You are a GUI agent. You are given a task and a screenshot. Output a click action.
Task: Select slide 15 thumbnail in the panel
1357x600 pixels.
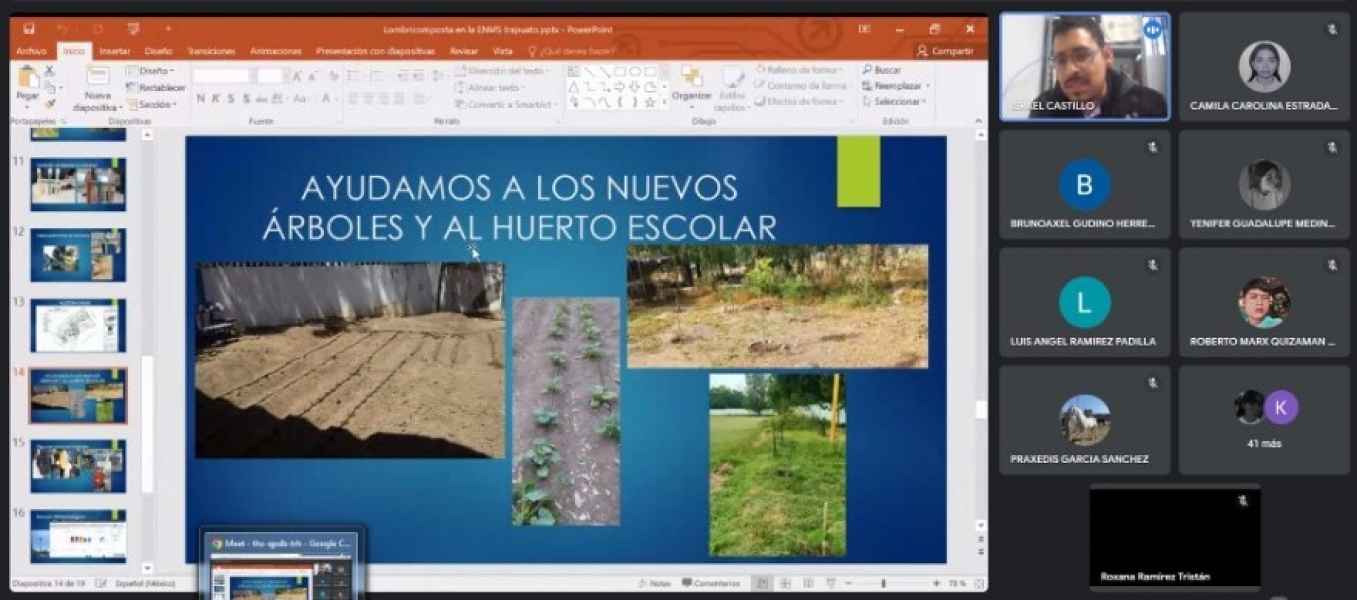coord(78,465)
